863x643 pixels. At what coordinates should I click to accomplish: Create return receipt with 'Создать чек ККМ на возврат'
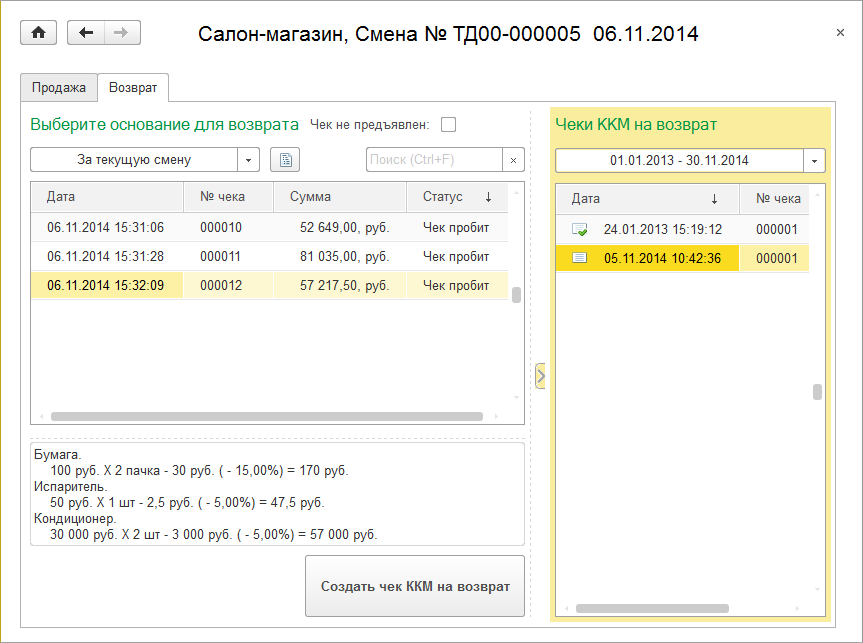(415, 586)
